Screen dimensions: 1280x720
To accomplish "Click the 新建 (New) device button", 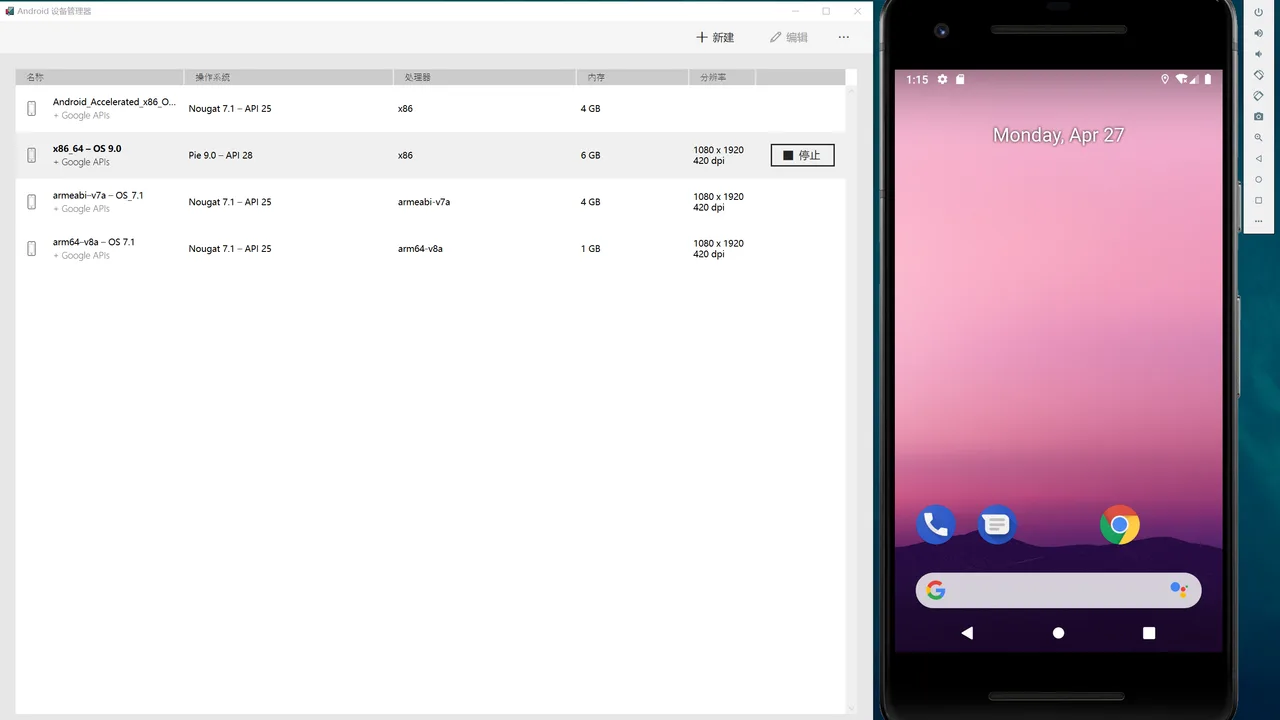I will [715, 37].
